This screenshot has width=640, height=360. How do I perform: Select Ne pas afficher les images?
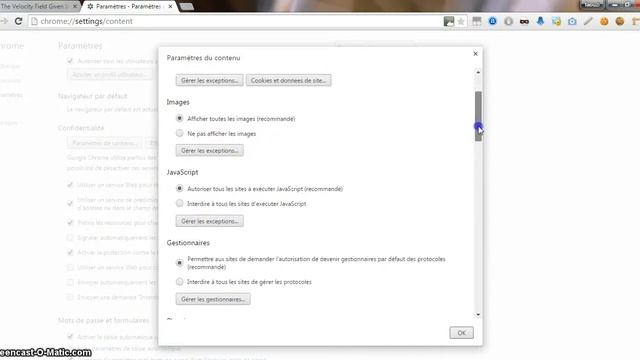(x=180, y=133)
